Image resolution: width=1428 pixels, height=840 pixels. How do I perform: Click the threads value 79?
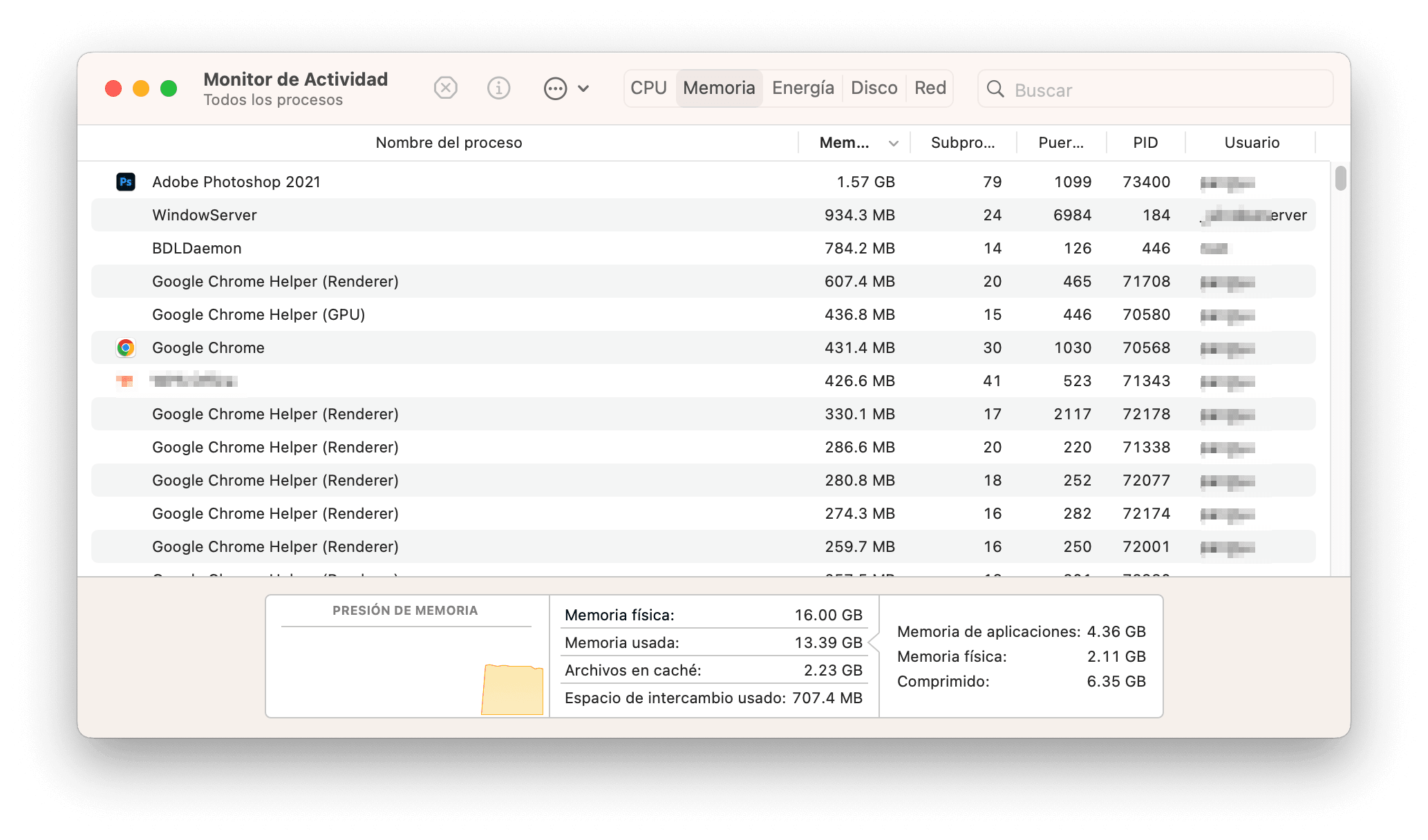pyautogui.click(x=993, y=182)
